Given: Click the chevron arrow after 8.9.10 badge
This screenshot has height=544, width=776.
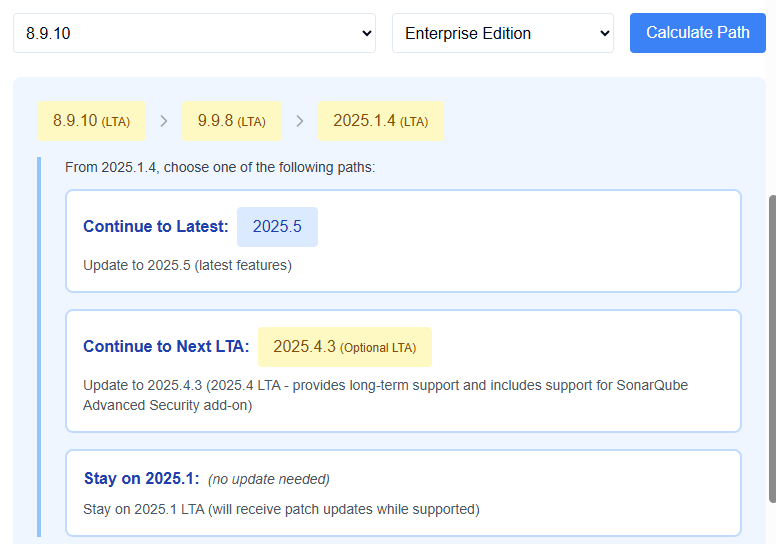Looking at the screenshot, I should coord(164,121).
